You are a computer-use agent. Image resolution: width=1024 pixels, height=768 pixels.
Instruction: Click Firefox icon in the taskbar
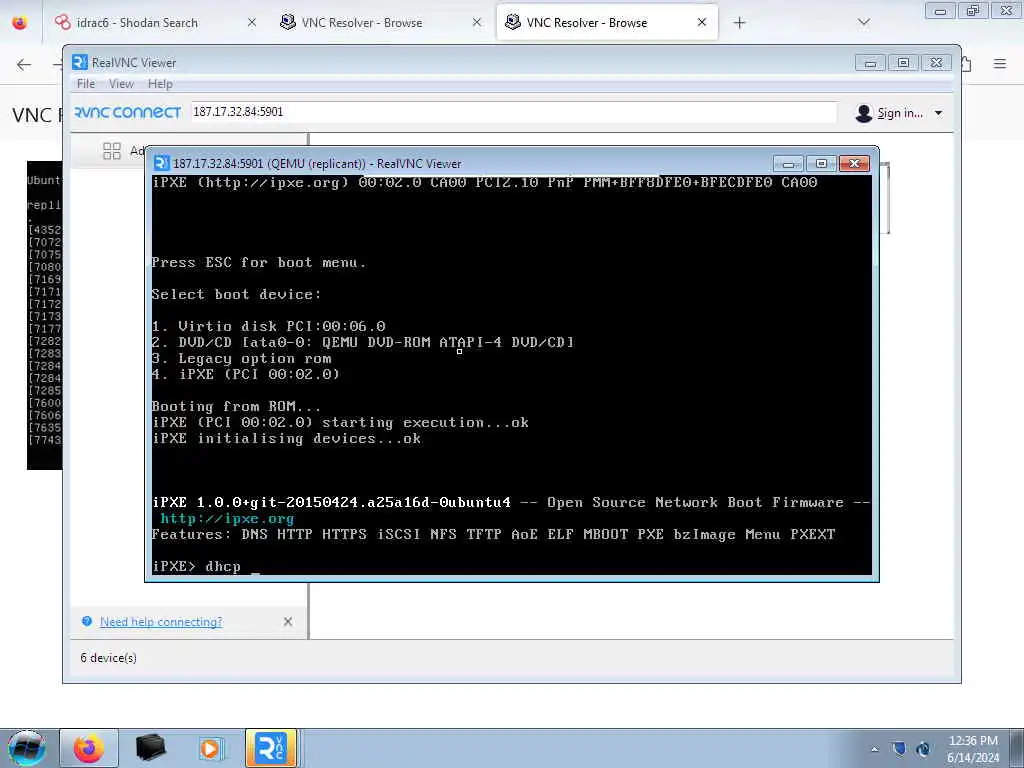click(89, 748)
